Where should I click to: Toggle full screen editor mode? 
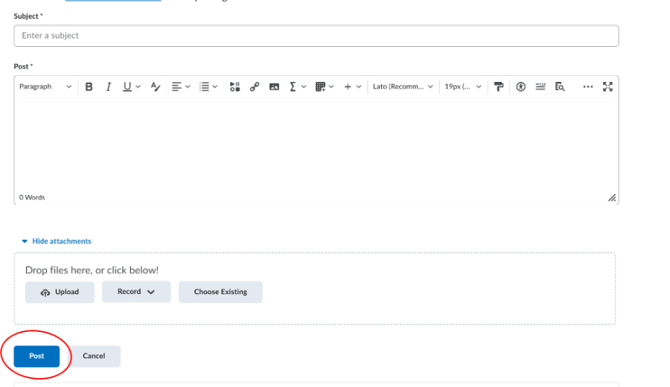tap(608, 87)
